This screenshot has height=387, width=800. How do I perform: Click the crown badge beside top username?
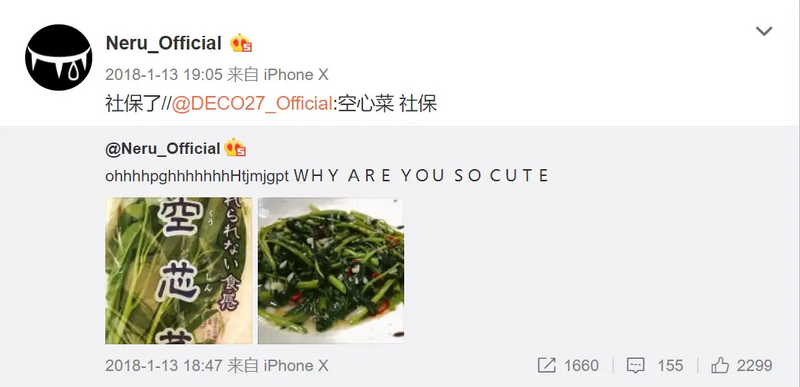tap(241, 43)
